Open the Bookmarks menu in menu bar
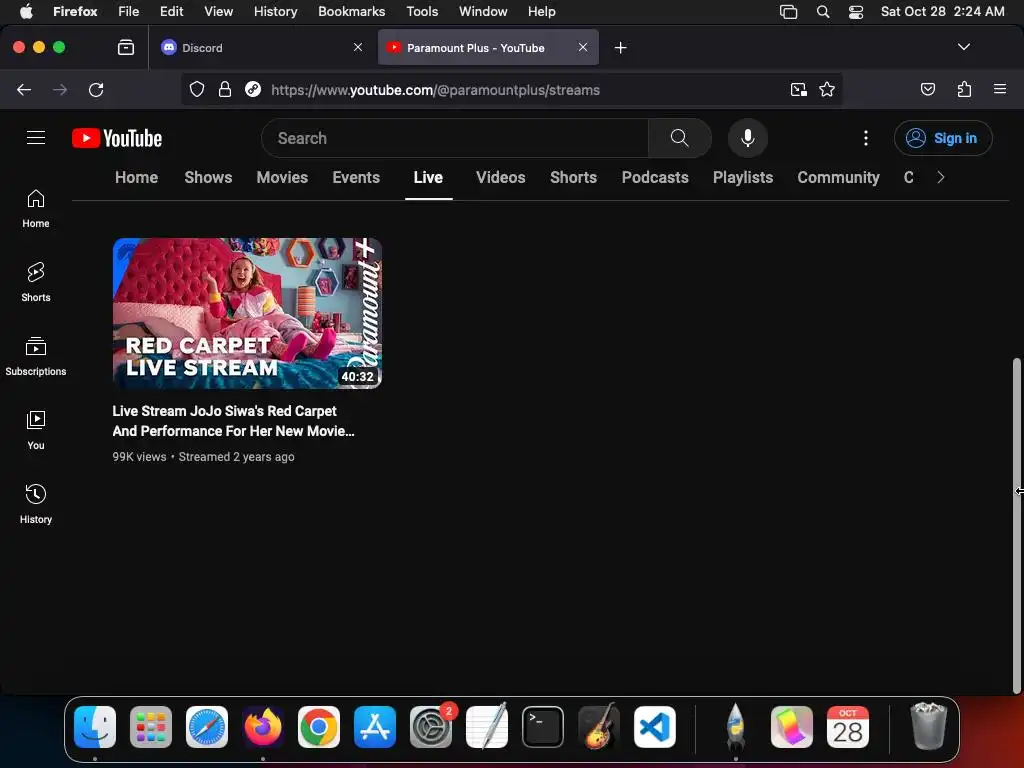Image resolution: width=1024 pixels, height=768 pixels. [x=351, y=11]
